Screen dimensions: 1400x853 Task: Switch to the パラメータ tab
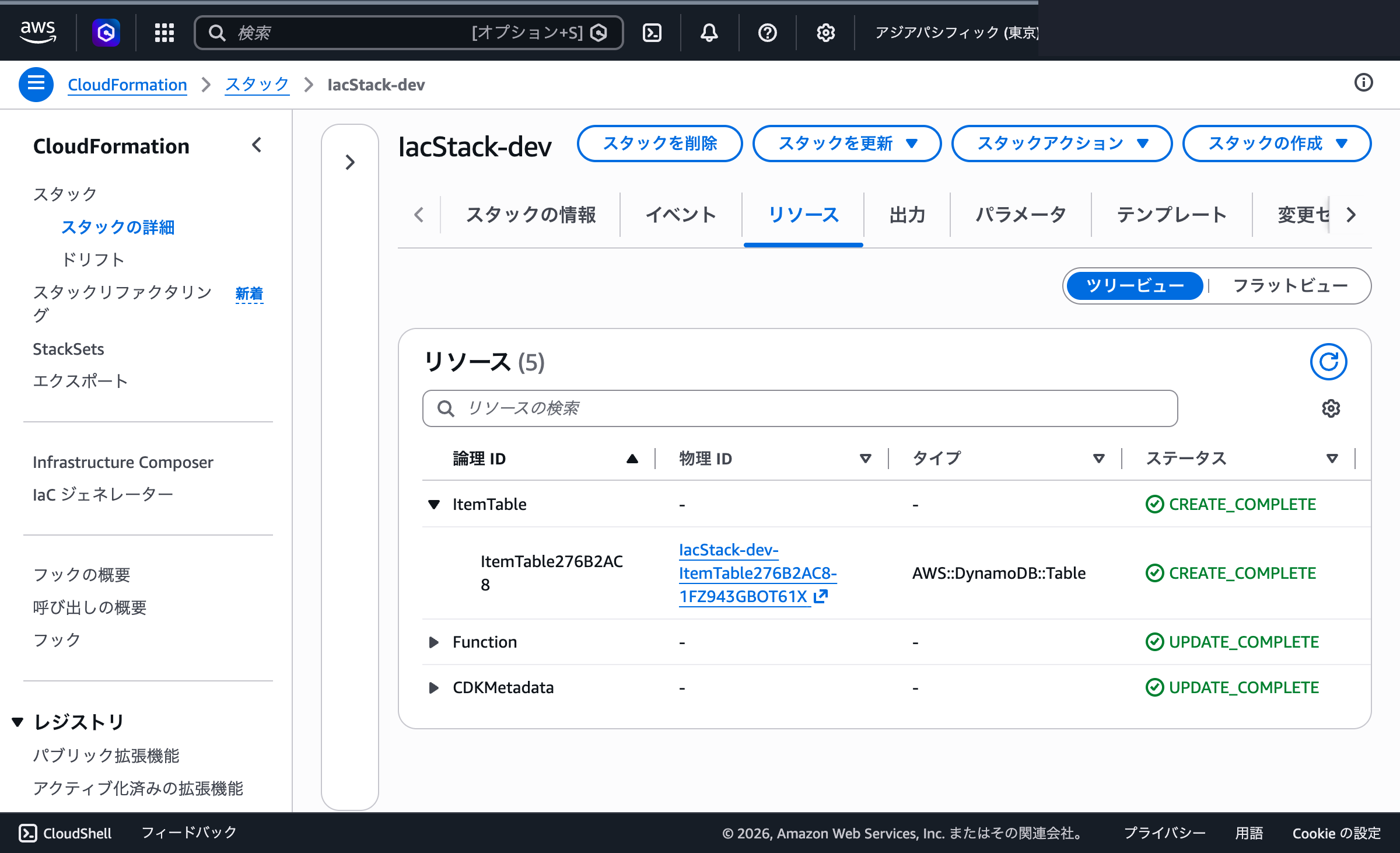click(x=1021, y=215)
